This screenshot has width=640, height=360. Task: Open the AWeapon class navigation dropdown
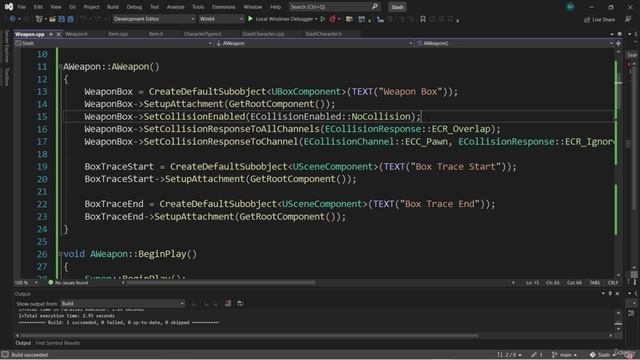(314, 43)
